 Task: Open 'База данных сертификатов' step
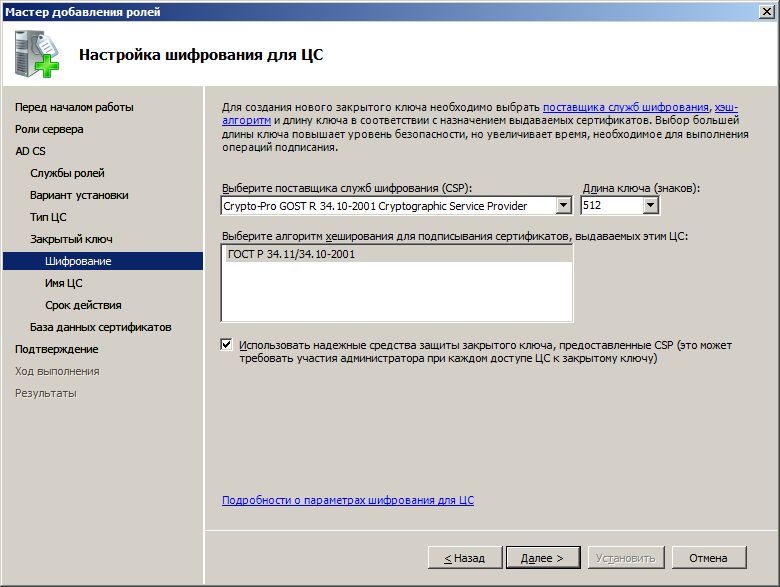point(100,327)
